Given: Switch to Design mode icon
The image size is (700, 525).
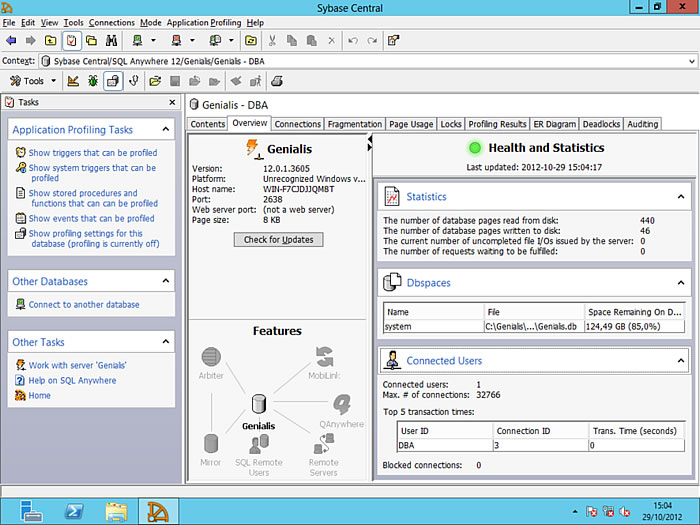Looking at the screenshot, I should click(73, 81).
